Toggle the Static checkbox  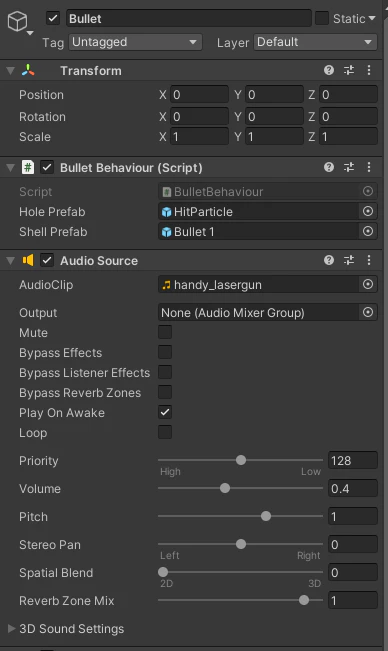[322, 18]
